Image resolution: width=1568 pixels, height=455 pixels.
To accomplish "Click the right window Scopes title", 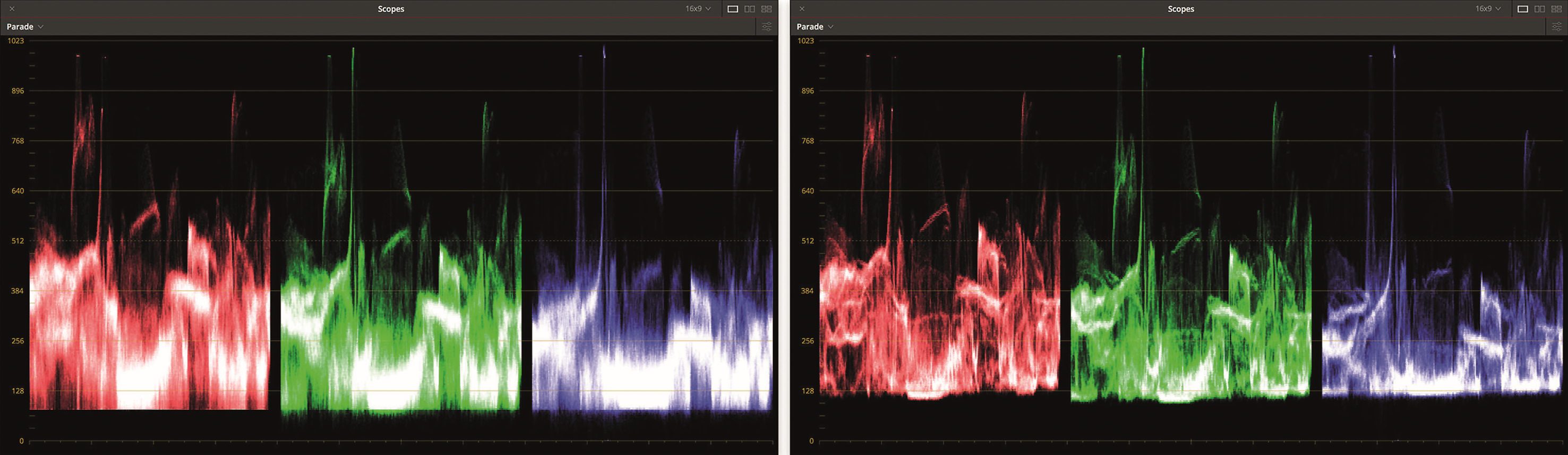I will [1181, 9].
